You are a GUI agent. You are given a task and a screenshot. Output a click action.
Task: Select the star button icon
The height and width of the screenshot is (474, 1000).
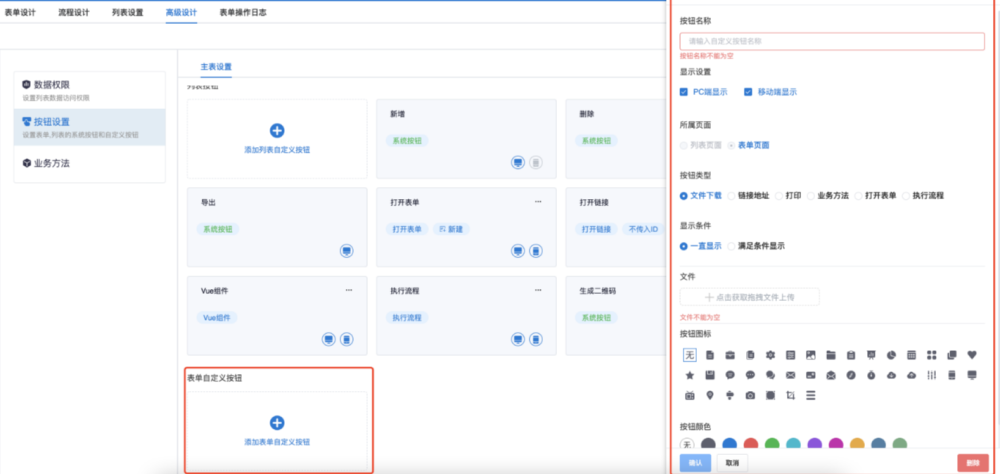[x=690, y=375]
